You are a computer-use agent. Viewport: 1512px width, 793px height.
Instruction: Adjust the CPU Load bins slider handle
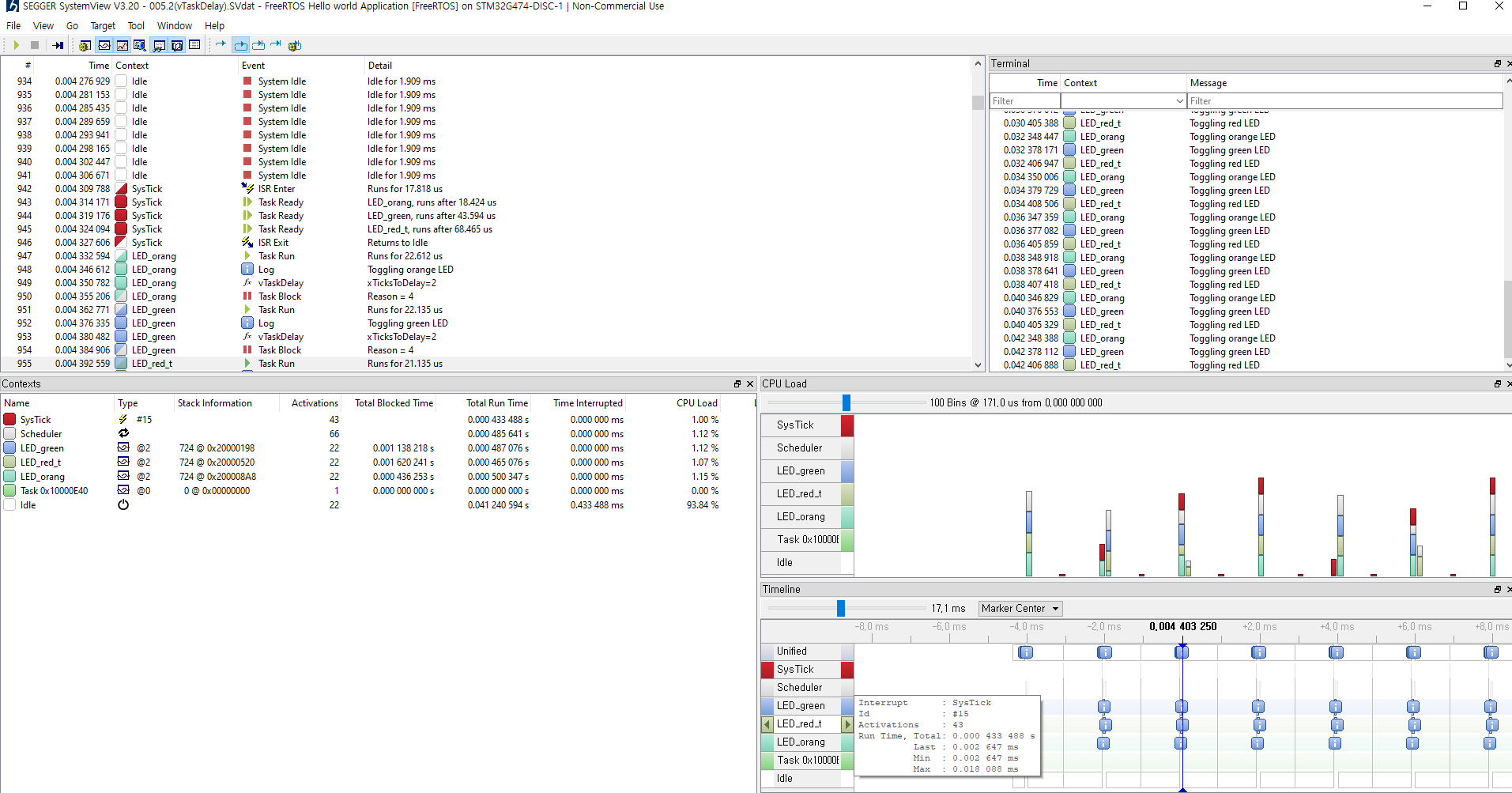coord(846,402)
